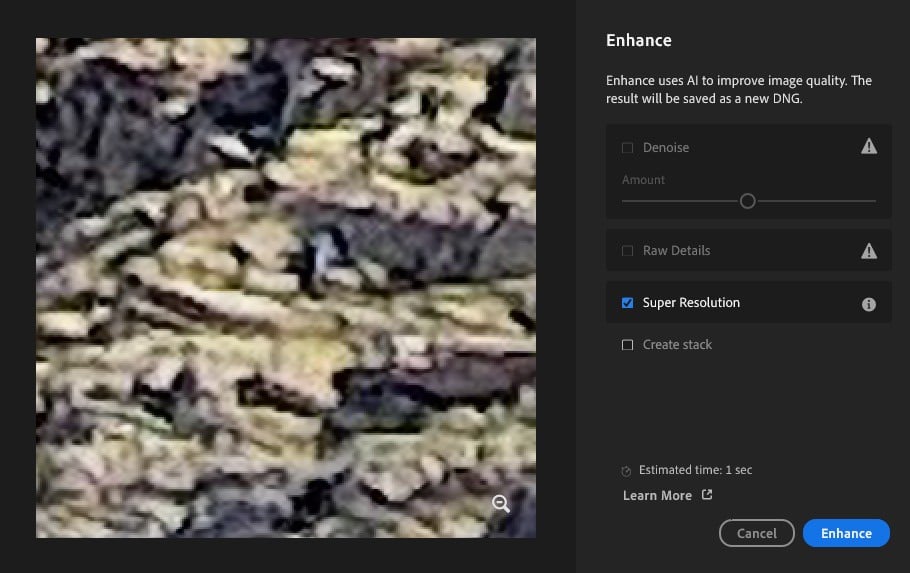Click the Super Resolution label text
910x573 pixels.
tap(691, 303)
